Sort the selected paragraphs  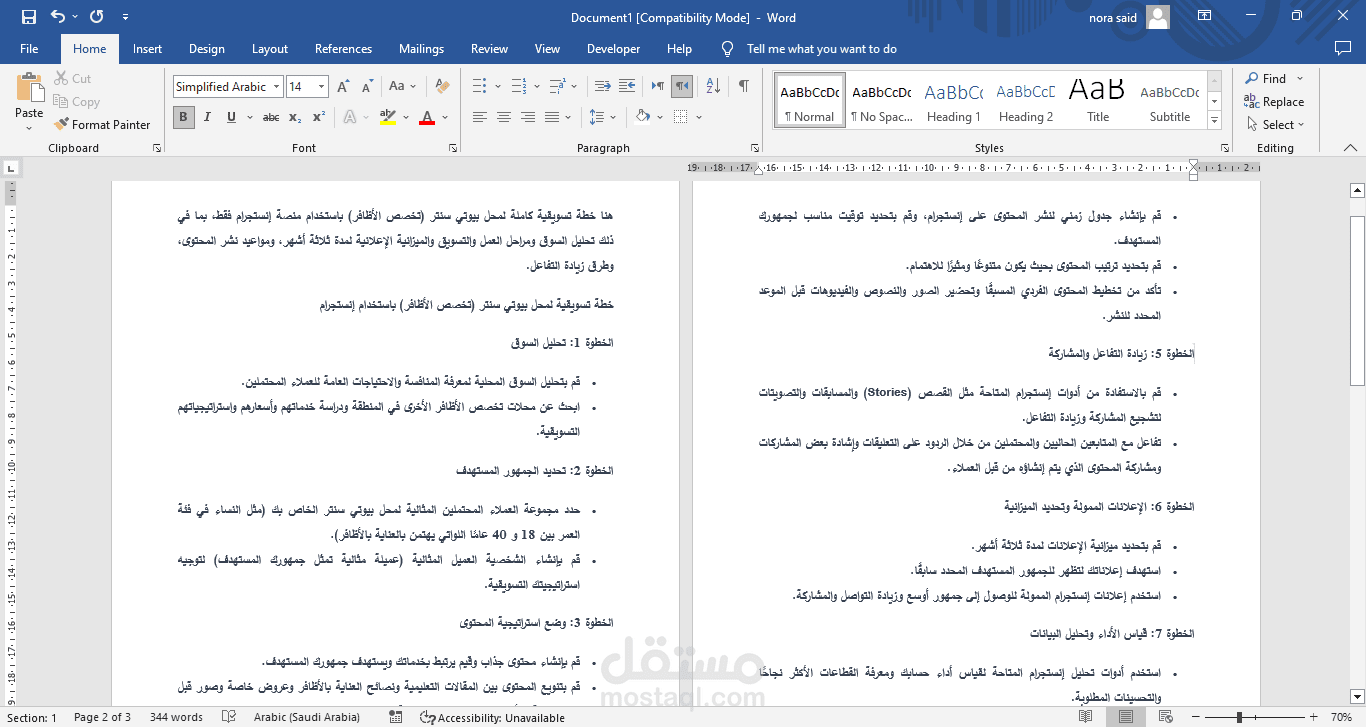click(x=714, y=86)
